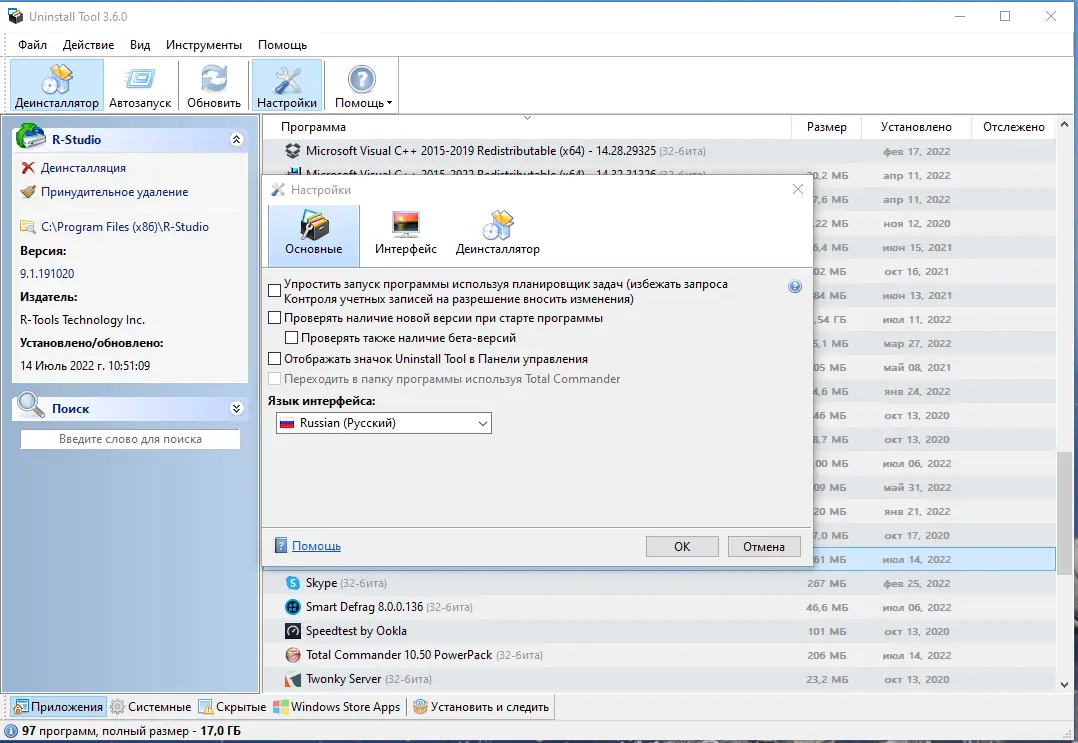The height and width of the screenshot is (743, 1078).
Task: Sort by the Размер column header
Action: (826, 127)
